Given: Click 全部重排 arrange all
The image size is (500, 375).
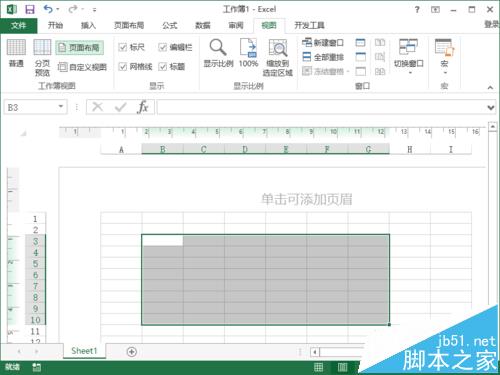Looking at the screenshot, I should click(x=323, y=57).
